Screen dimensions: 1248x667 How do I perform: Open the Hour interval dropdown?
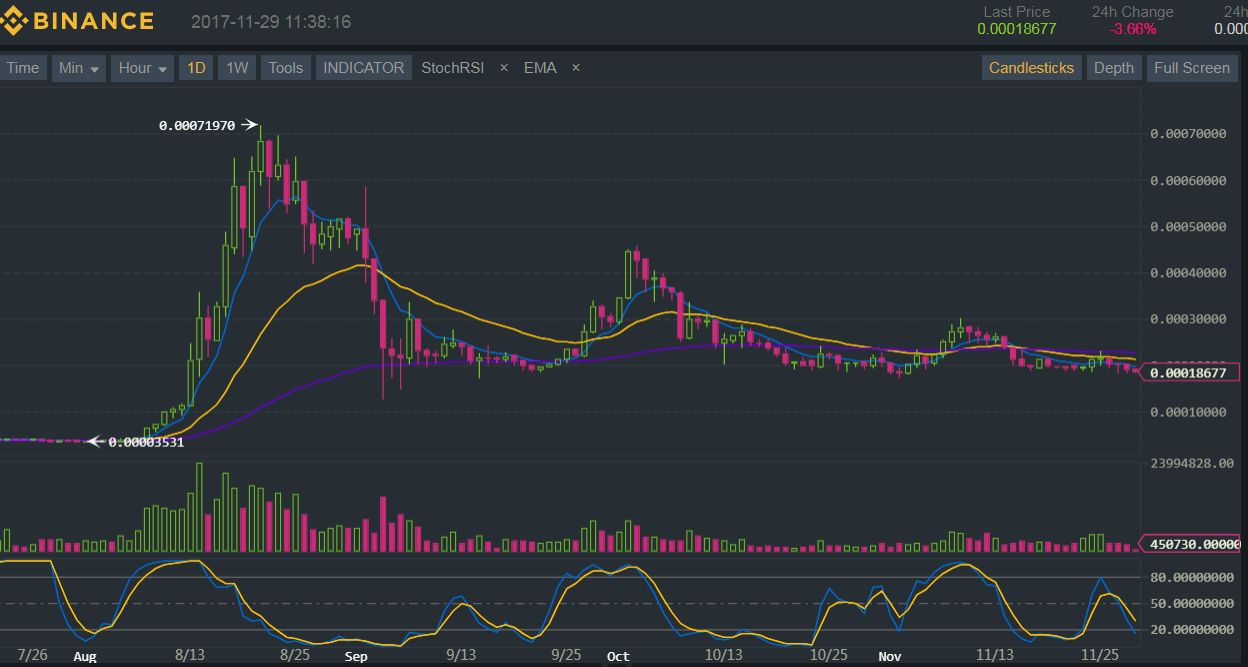(143, 68)
